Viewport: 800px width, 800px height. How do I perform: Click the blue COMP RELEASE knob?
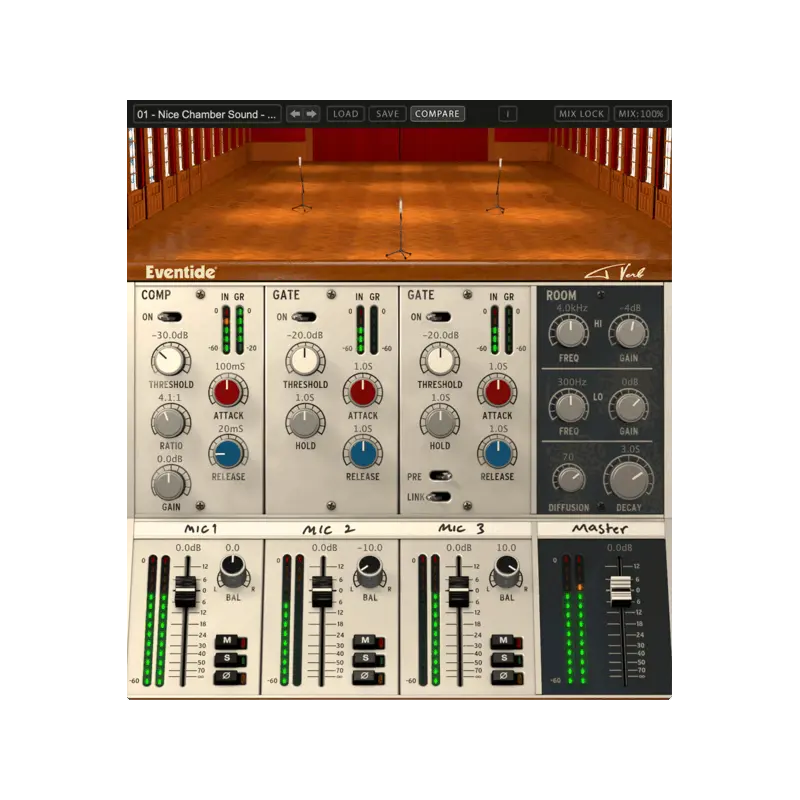pyautogui.click(x=228, y=453)
